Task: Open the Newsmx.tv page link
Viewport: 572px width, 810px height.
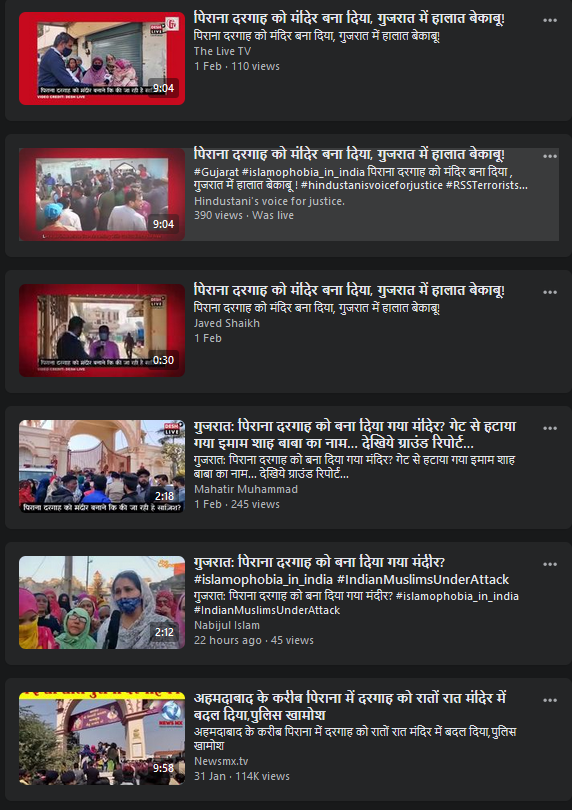Action: click(221, 761)
